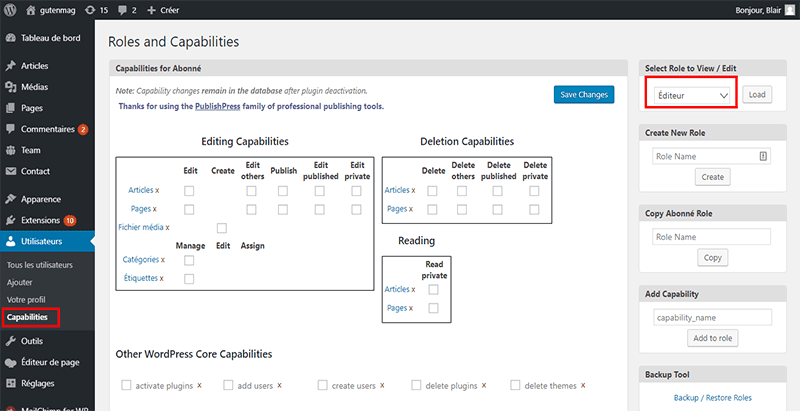This screenshot has height=411, width=800.
Task: Open the Utilisateurs menu label
Action: 42,241
